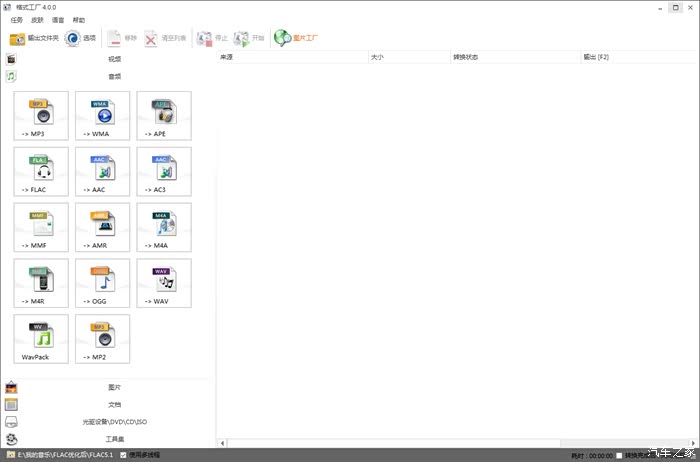Enable the checkbox after the elapsed time

pos(619,455)
